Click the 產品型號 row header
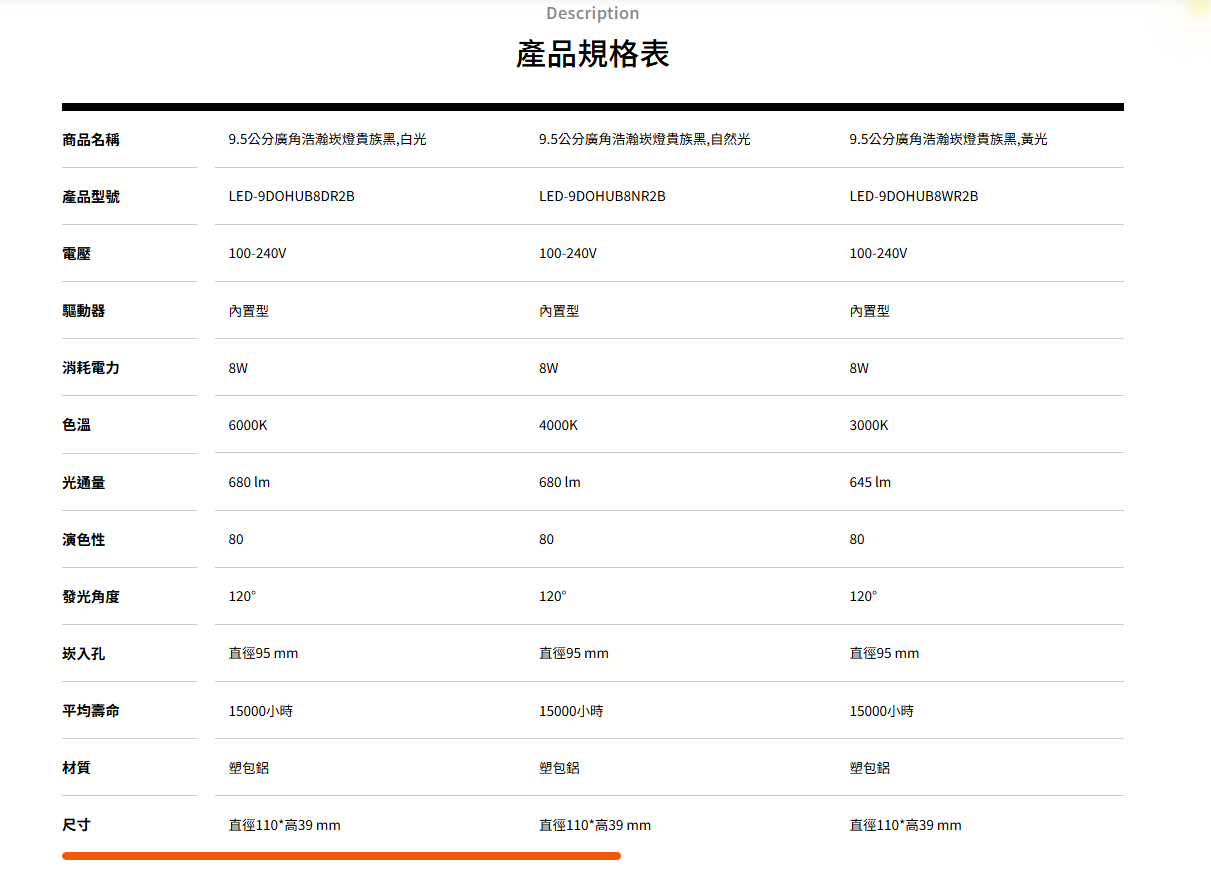The image size is (1211, 869). click(x=90, y=196)
